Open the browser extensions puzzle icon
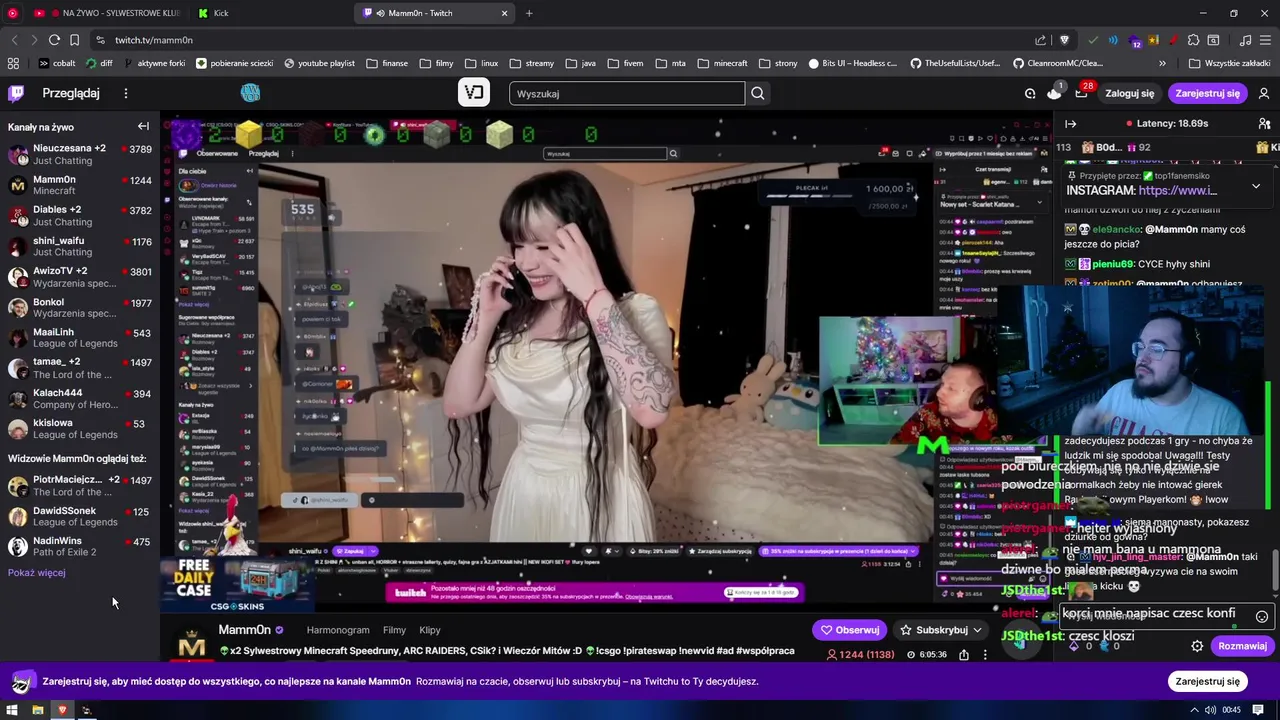The image size is (1280, 720). 1193,40
